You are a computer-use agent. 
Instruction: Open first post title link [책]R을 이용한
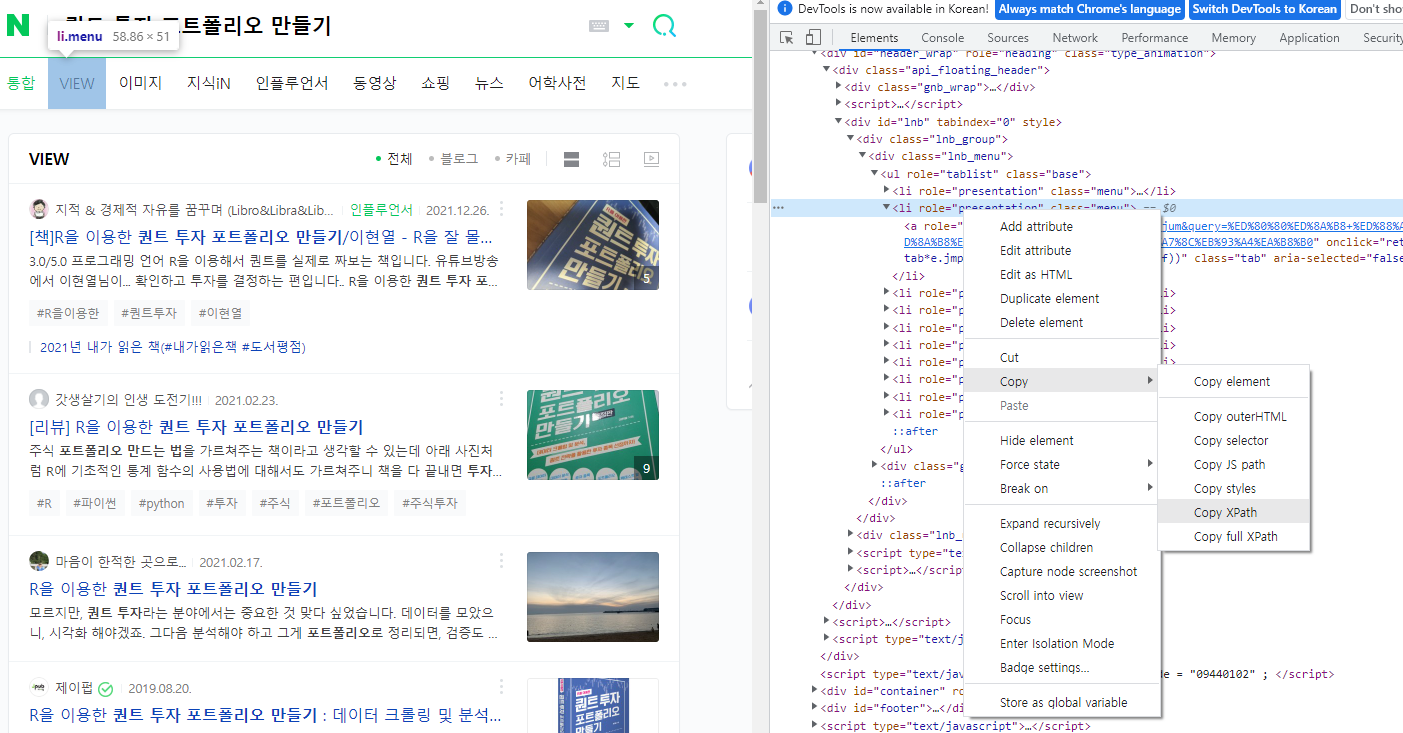tap(260, 238)
